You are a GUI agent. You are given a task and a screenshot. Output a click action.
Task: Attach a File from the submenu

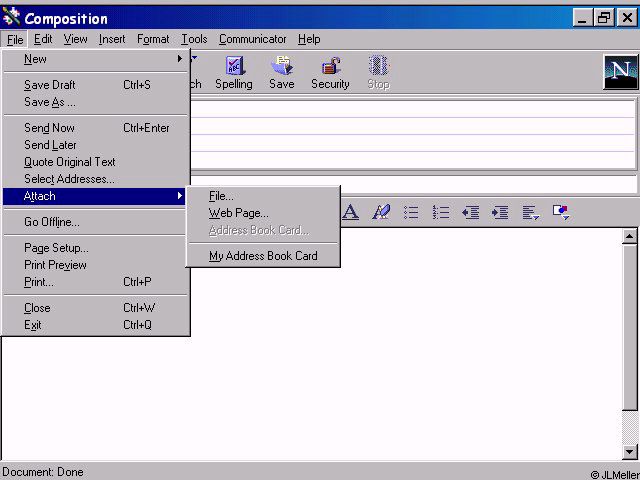coord(263,196)
